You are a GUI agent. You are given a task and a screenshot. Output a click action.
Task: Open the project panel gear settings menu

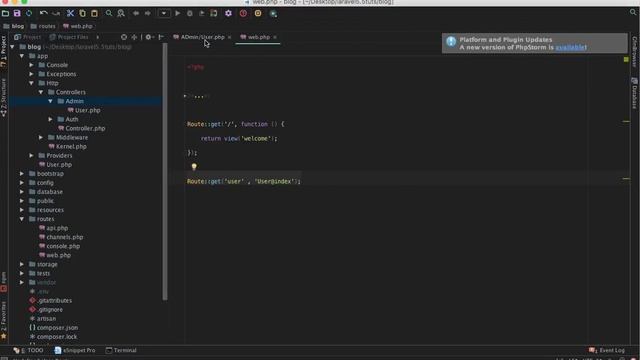(x=149, y=37)
